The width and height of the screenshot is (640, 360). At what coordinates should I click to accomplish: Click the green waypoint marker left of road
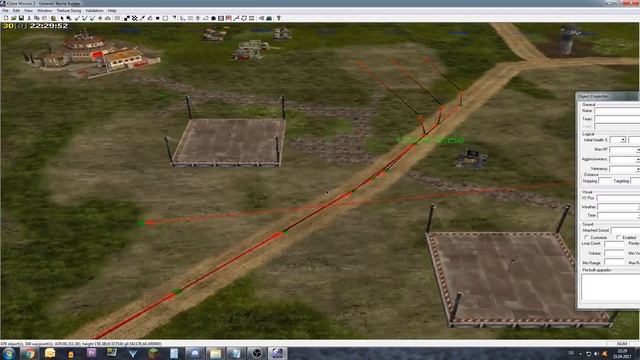[x=141, y=223]
